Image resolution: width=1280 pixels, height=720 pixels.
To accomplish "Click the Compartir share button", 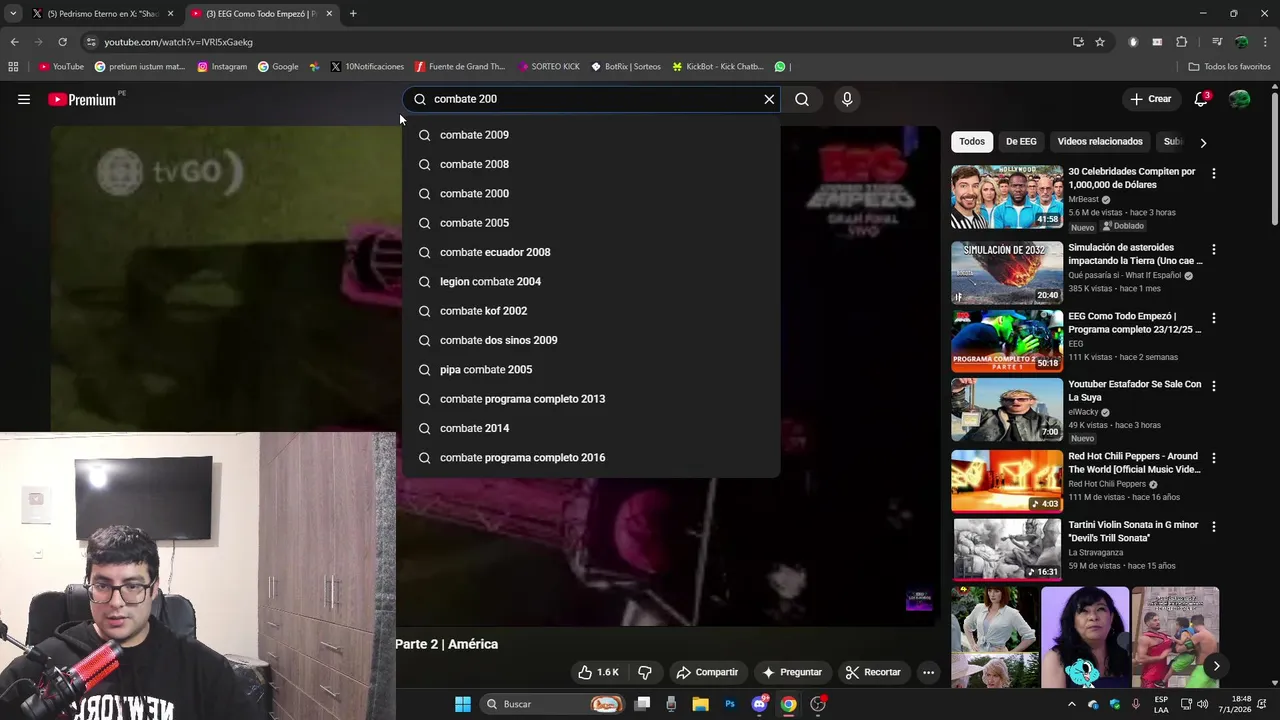I will click(707, 672).
